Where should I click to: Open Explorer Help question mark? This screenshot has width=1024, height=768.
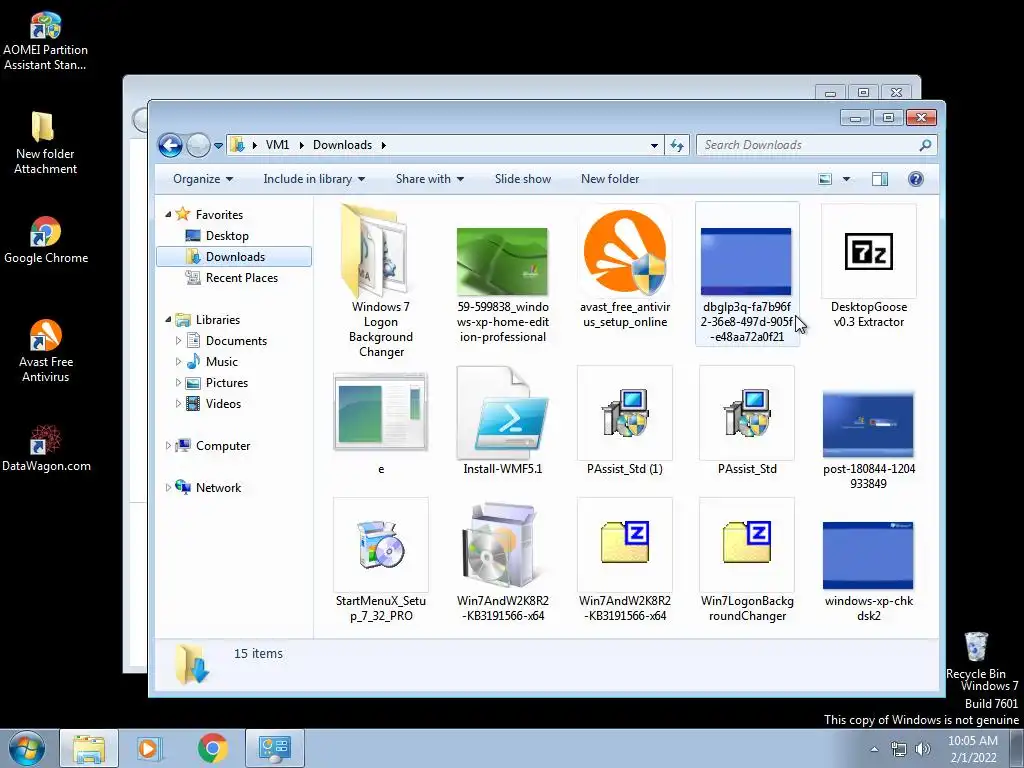point(916,179)
